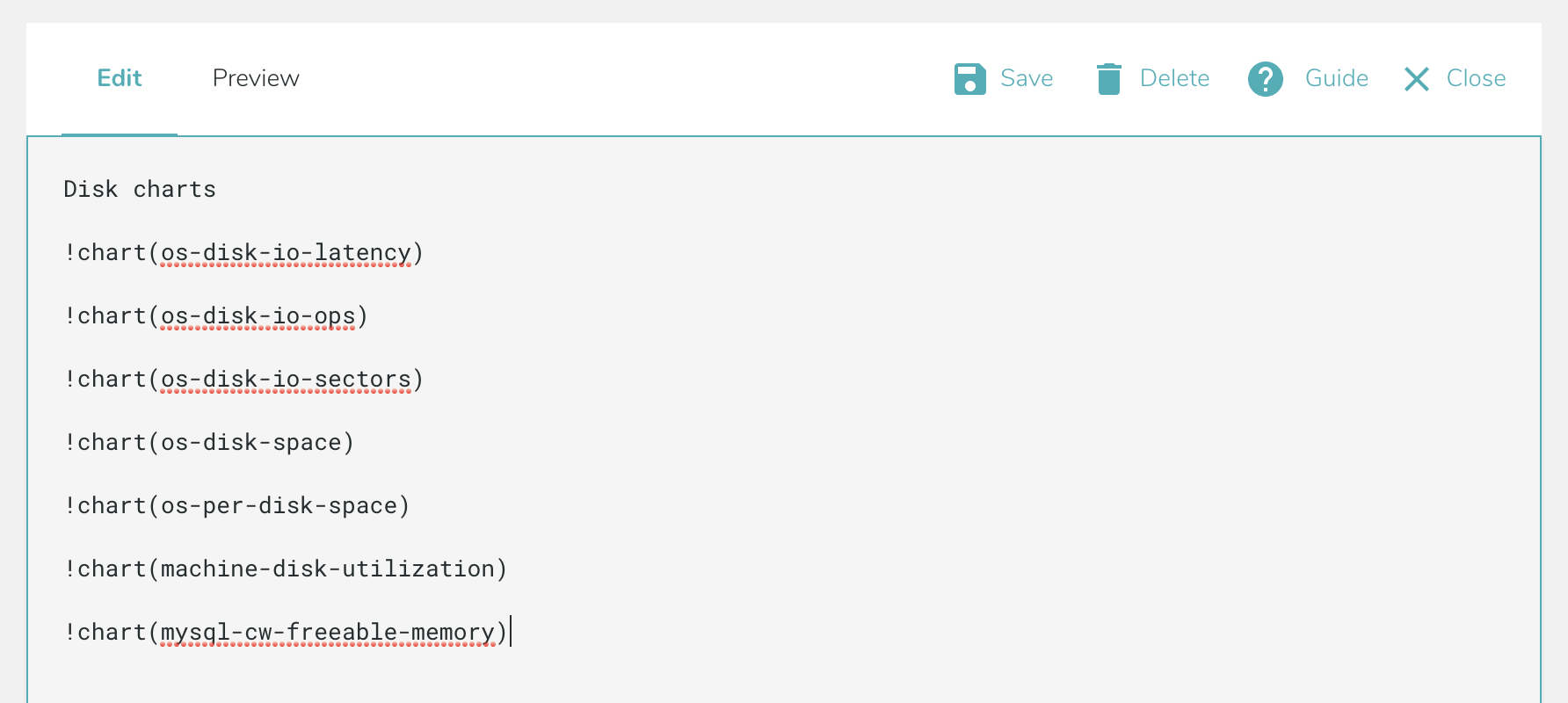Click the os-disk-io-latency chart line
Screen dimensions: 1568x703
[x=243, y=253]
